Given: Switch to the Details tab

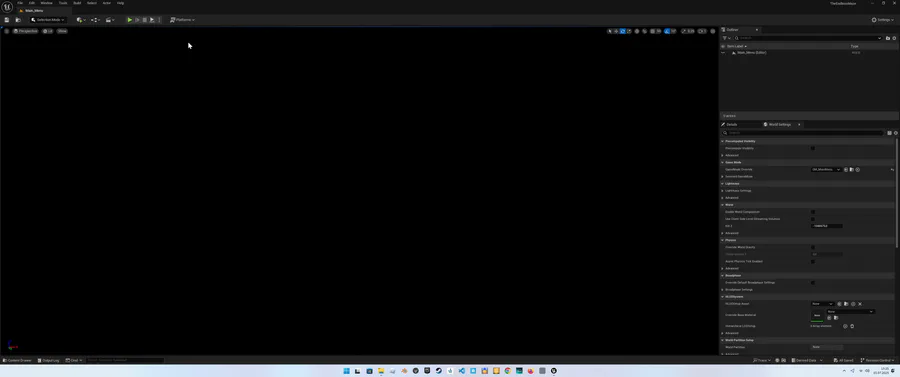Looking at the screenshot, I should (731, 125).
